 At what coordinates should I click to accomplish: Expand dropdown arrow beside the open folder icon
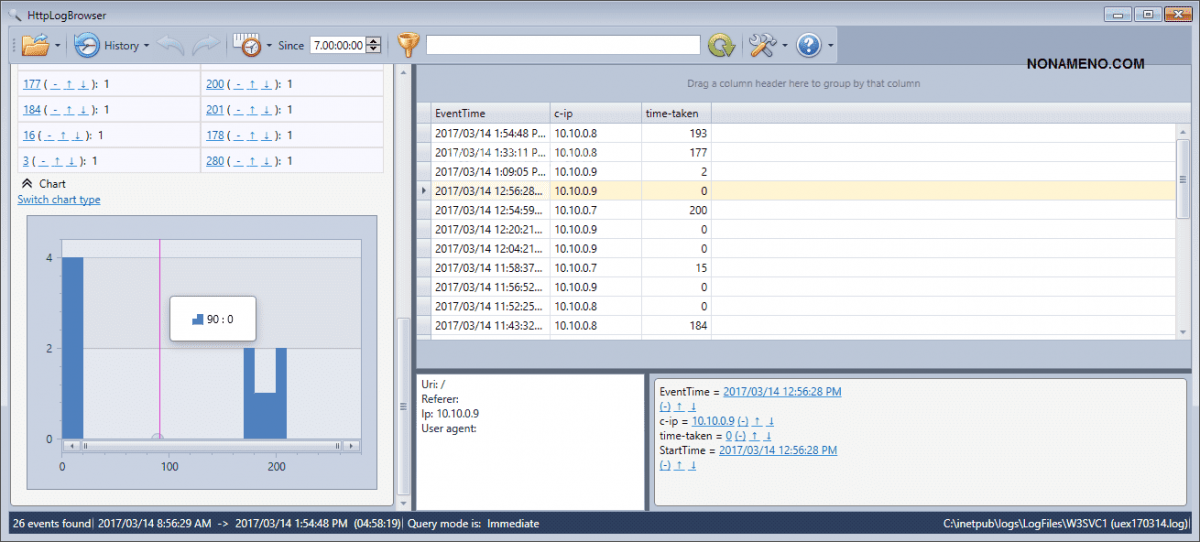[x=58, y=46]
